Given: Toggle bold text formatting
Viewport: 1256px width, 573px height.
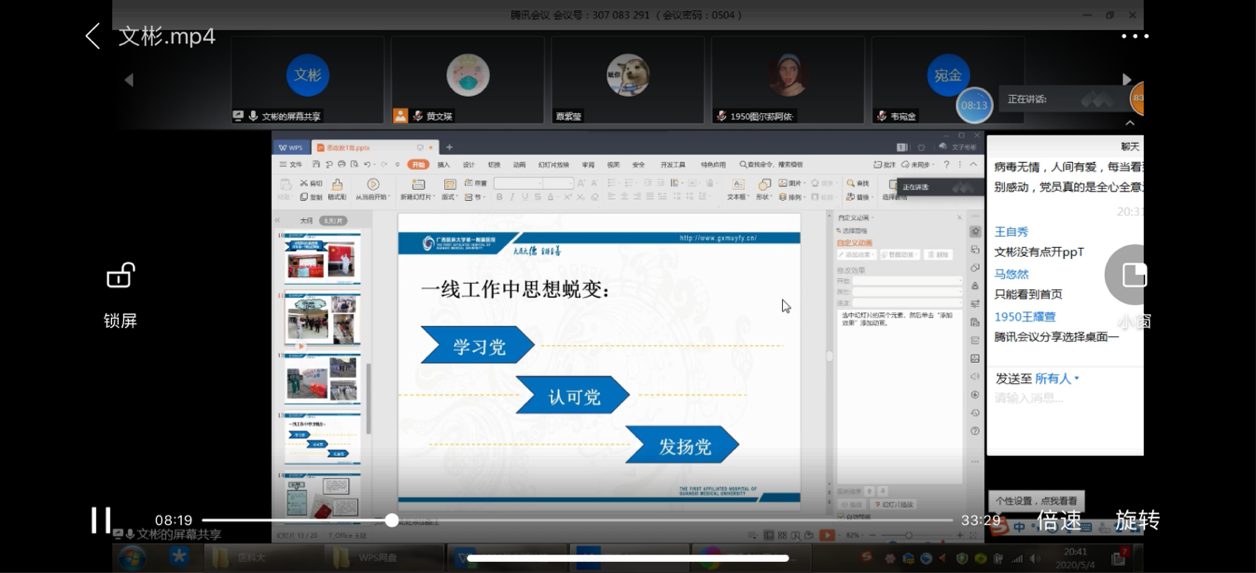Looking at the screenshot, I should (x=499, y=197).
